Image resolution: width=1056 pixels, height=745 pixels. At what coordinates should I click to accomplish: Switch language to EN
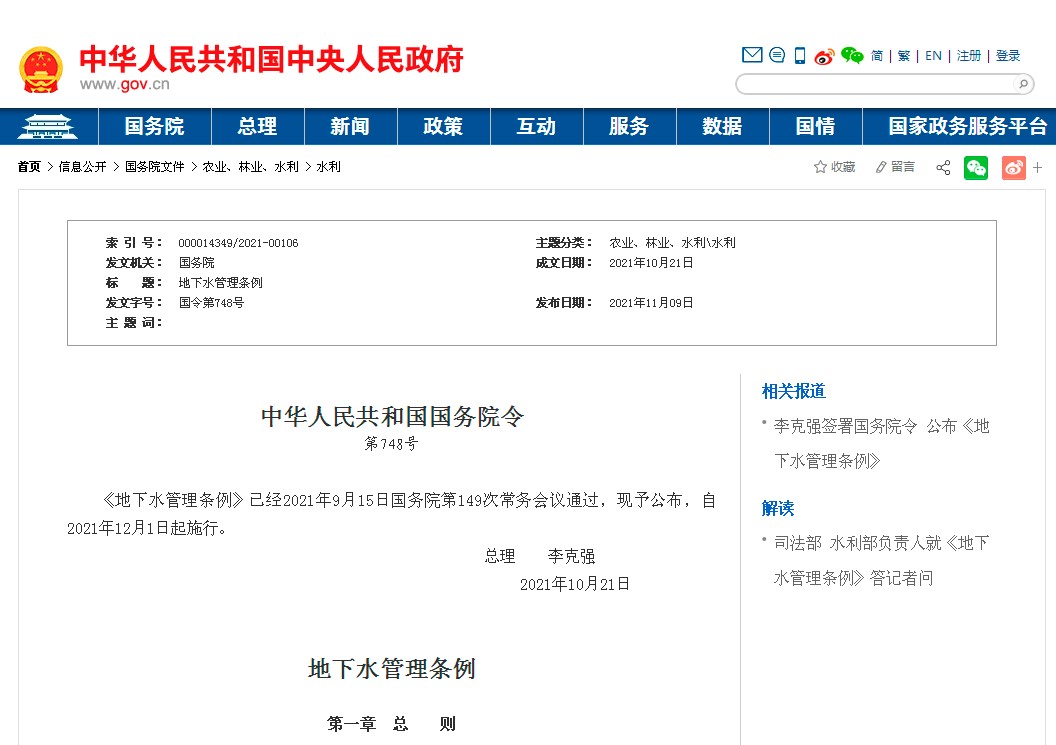point(933,56)
